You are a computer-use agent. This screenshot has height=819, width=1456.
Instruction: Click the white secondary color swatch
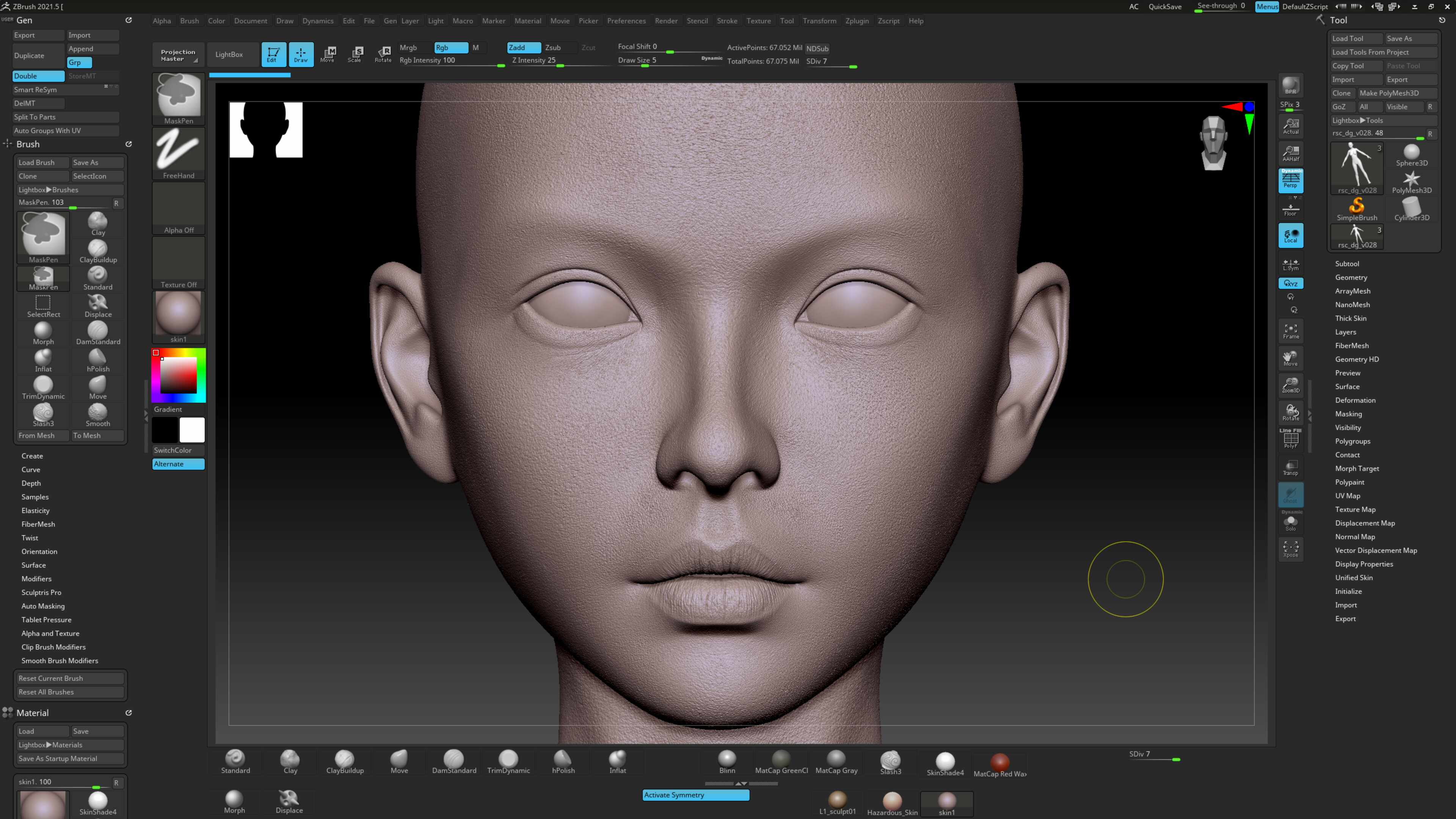[x=192, y=430]
